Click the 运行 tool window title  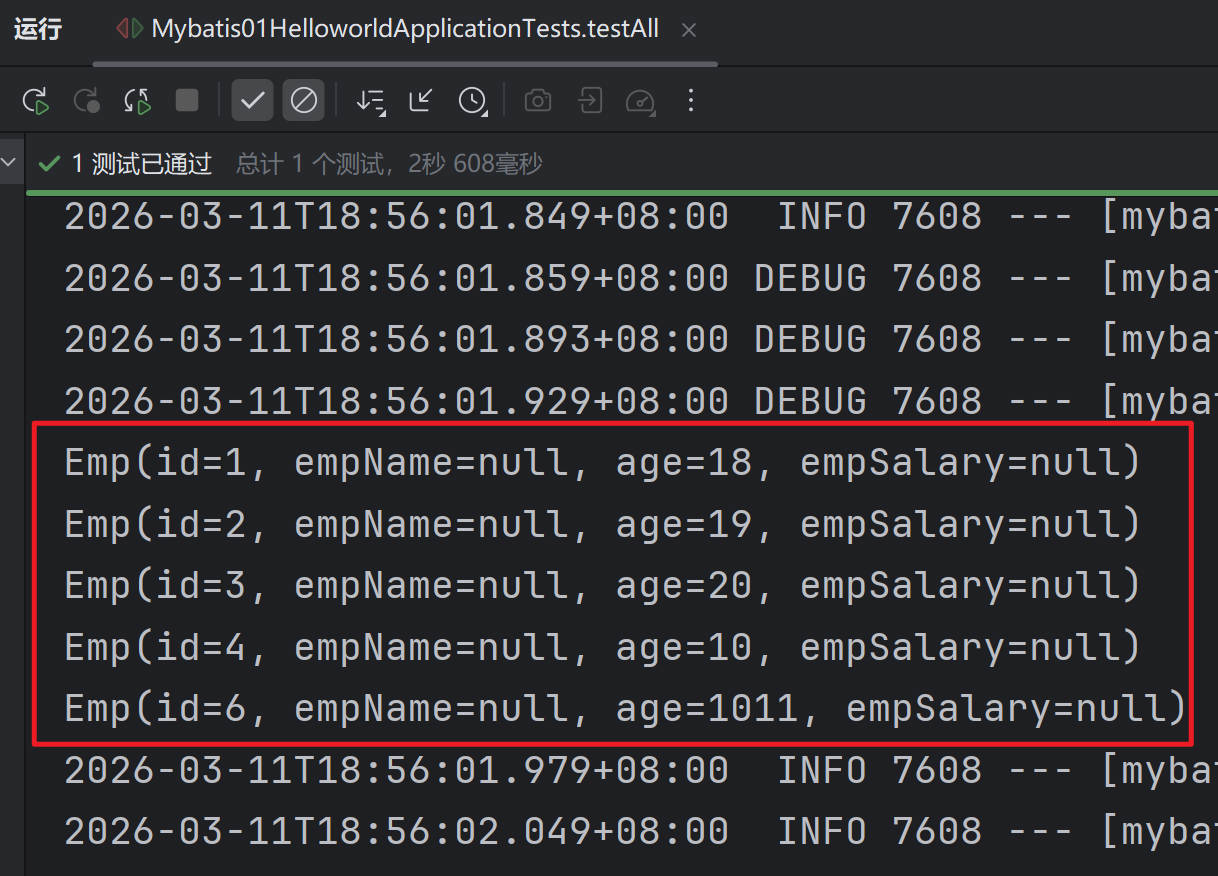coord(38,29)
